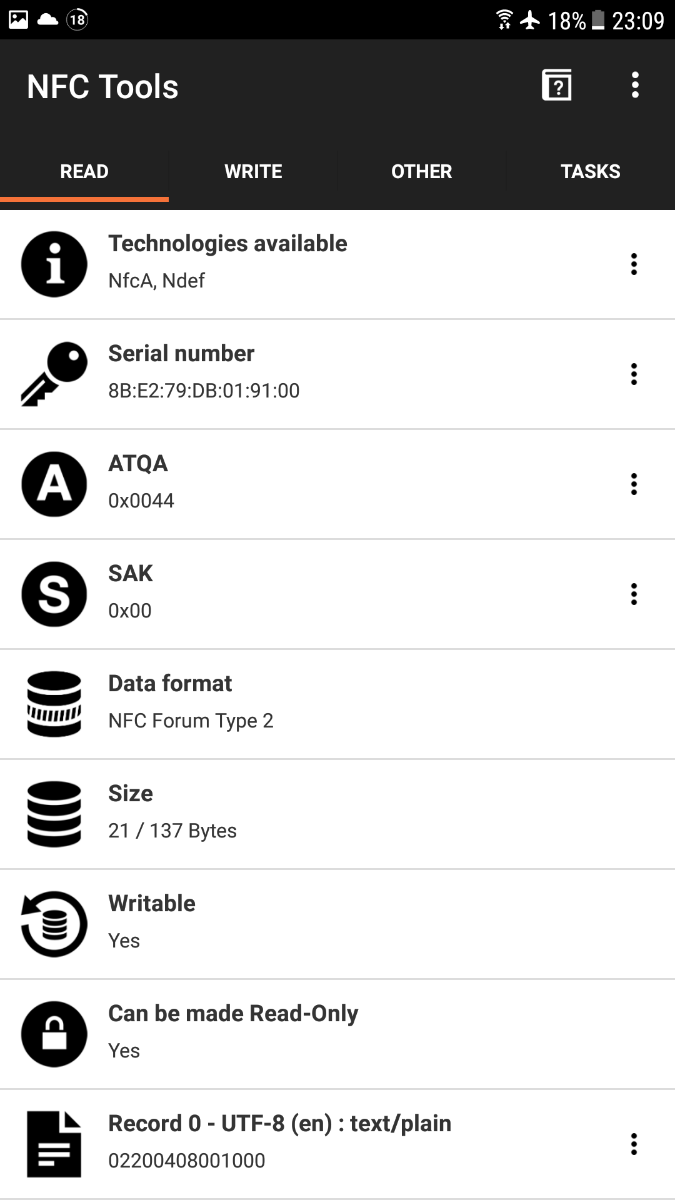Show more options for ATQA row
675x1200 pixels.
coord(634,484)
